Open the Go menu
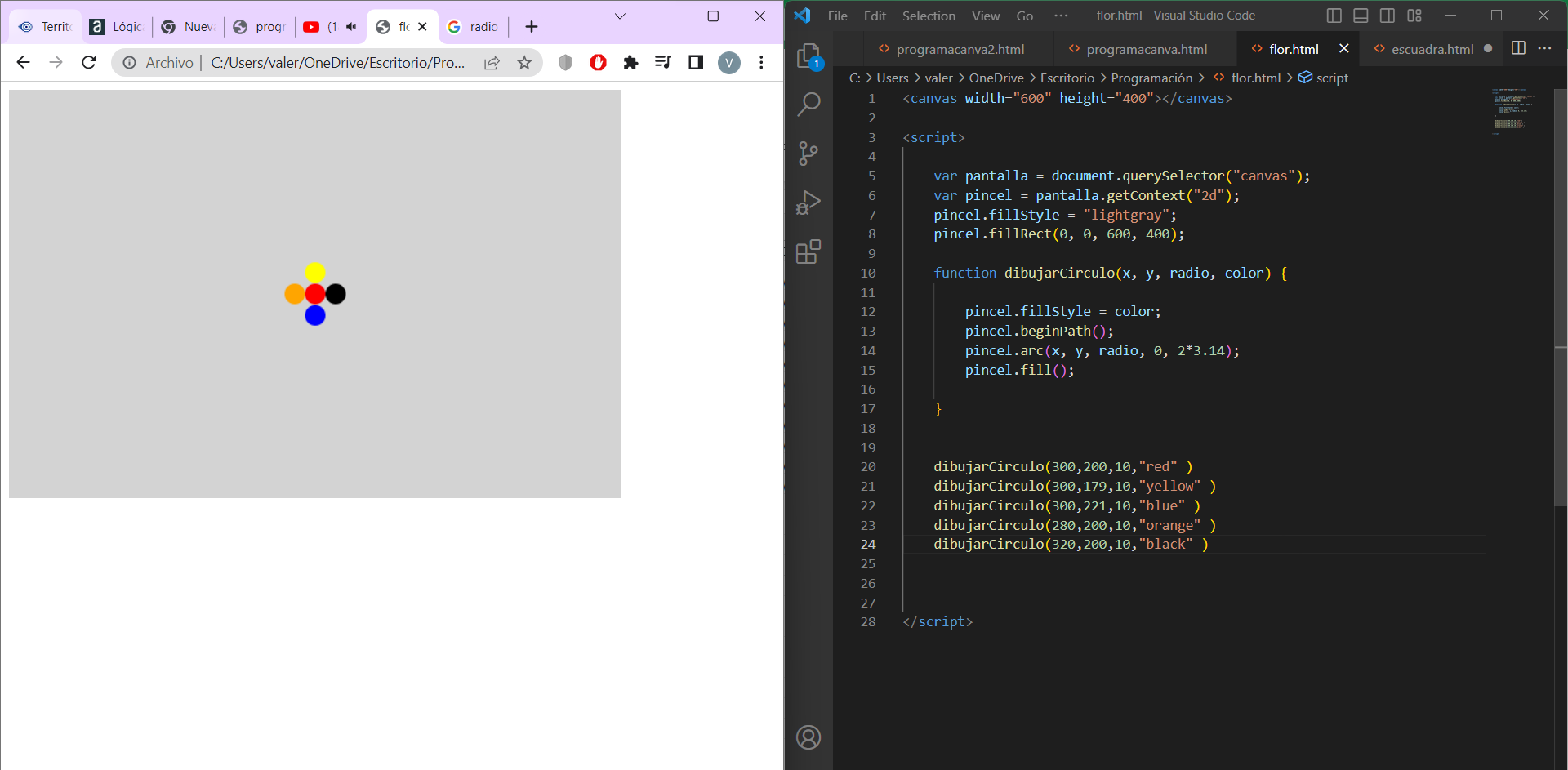Image resolution: width=1568 pixels, height=770 pixels. pyautogui.click(x=1025, y=16)
